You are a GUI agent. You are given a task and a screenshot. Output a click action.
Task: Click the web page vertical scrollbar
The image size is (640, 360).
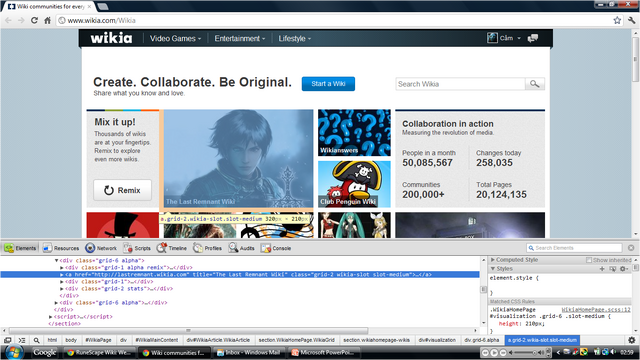point(636,59)
